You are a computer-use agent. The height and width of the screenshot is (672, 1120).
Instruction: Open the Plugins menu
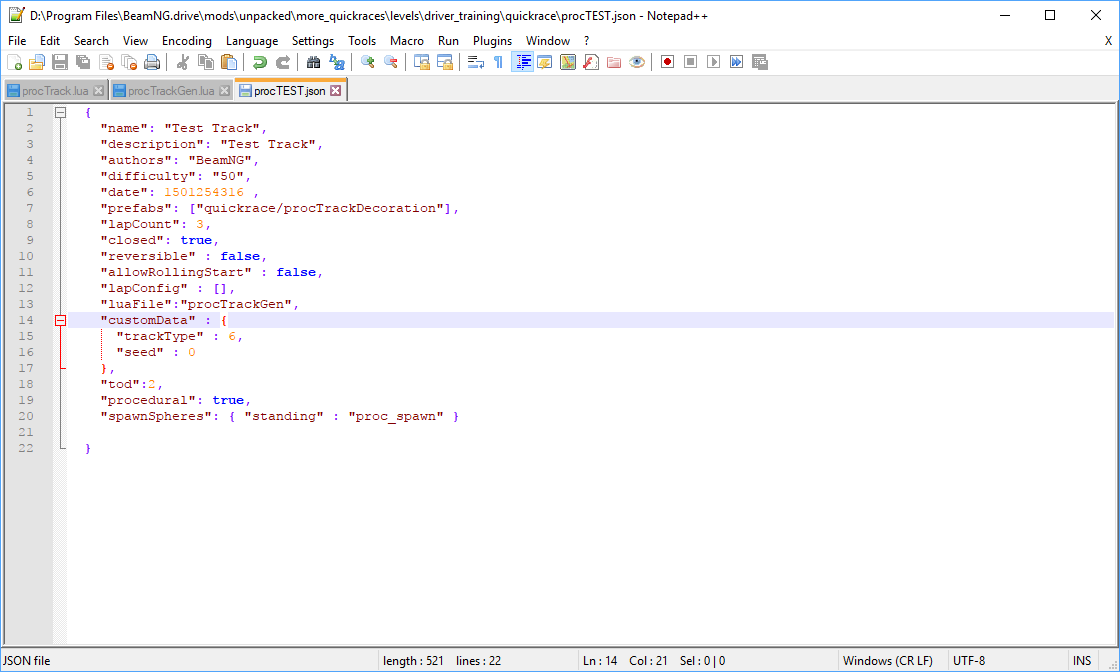(492, 41)
